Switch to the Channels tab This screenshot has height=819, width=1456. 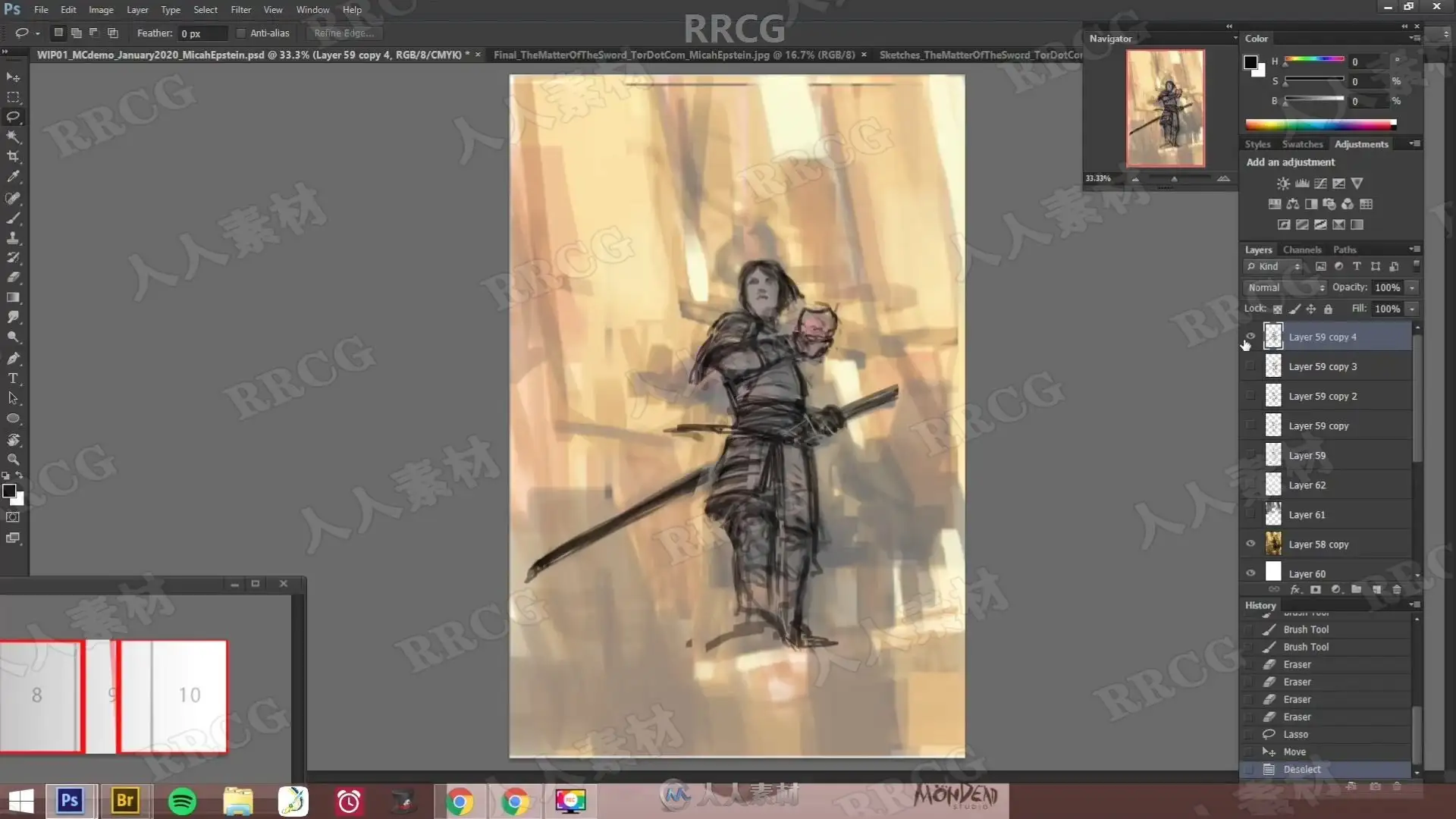pyautogui.click(x=1302, y=249)
